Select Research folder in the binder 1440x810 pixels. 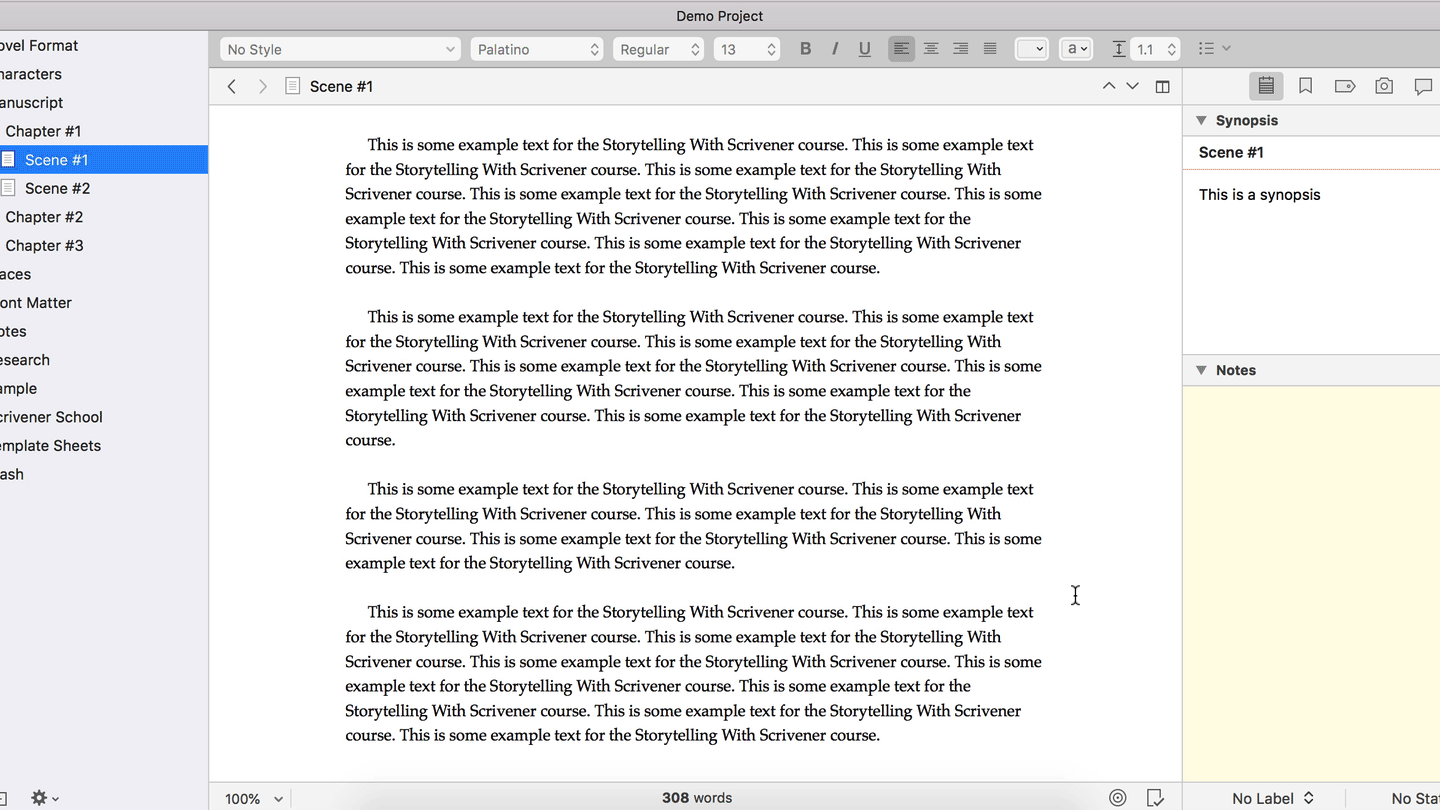point(104,360)
